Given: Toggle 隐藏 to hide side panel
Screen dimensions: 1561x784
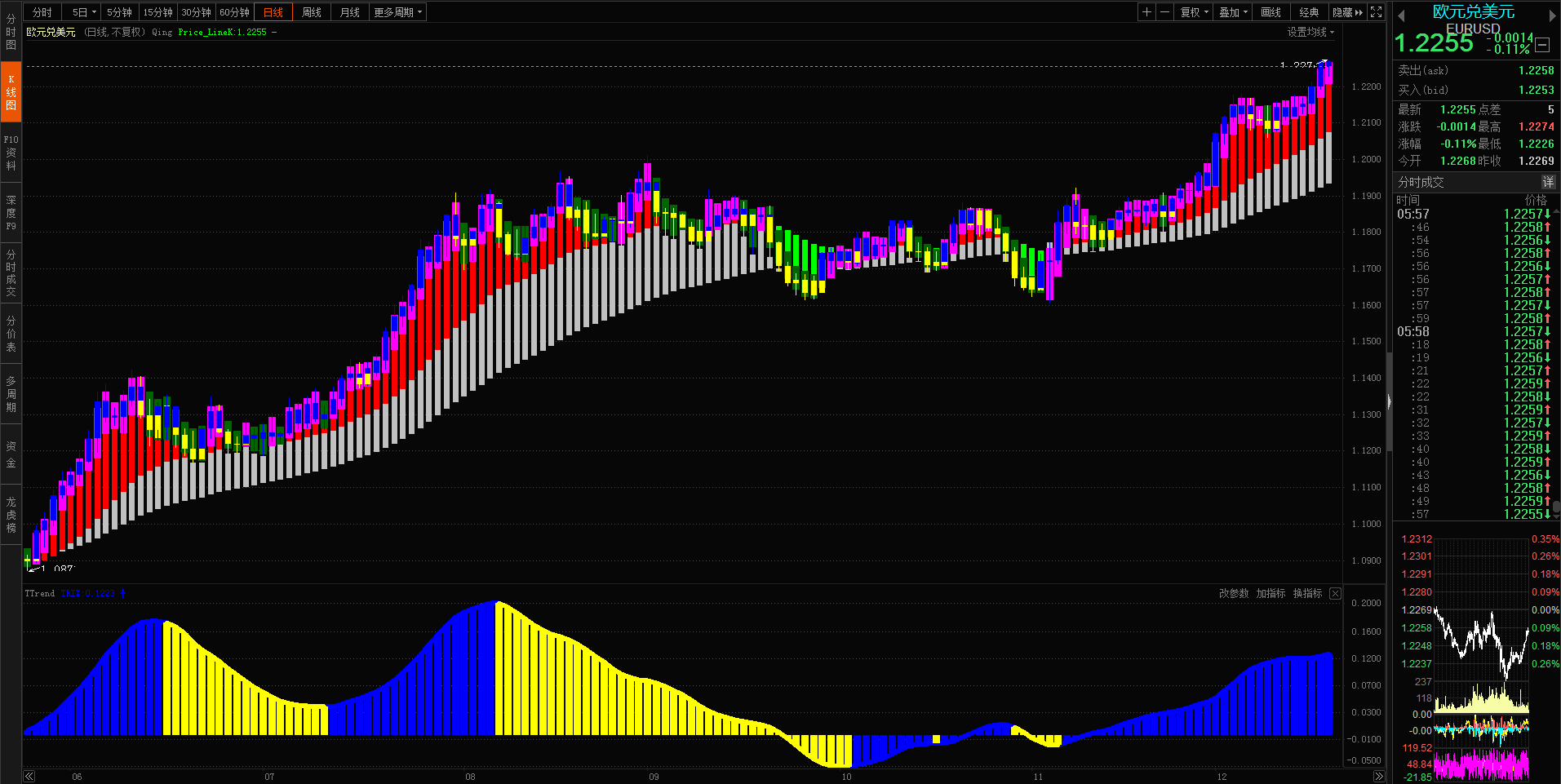Looking at the screenshot, I should tap(1347, 12).
